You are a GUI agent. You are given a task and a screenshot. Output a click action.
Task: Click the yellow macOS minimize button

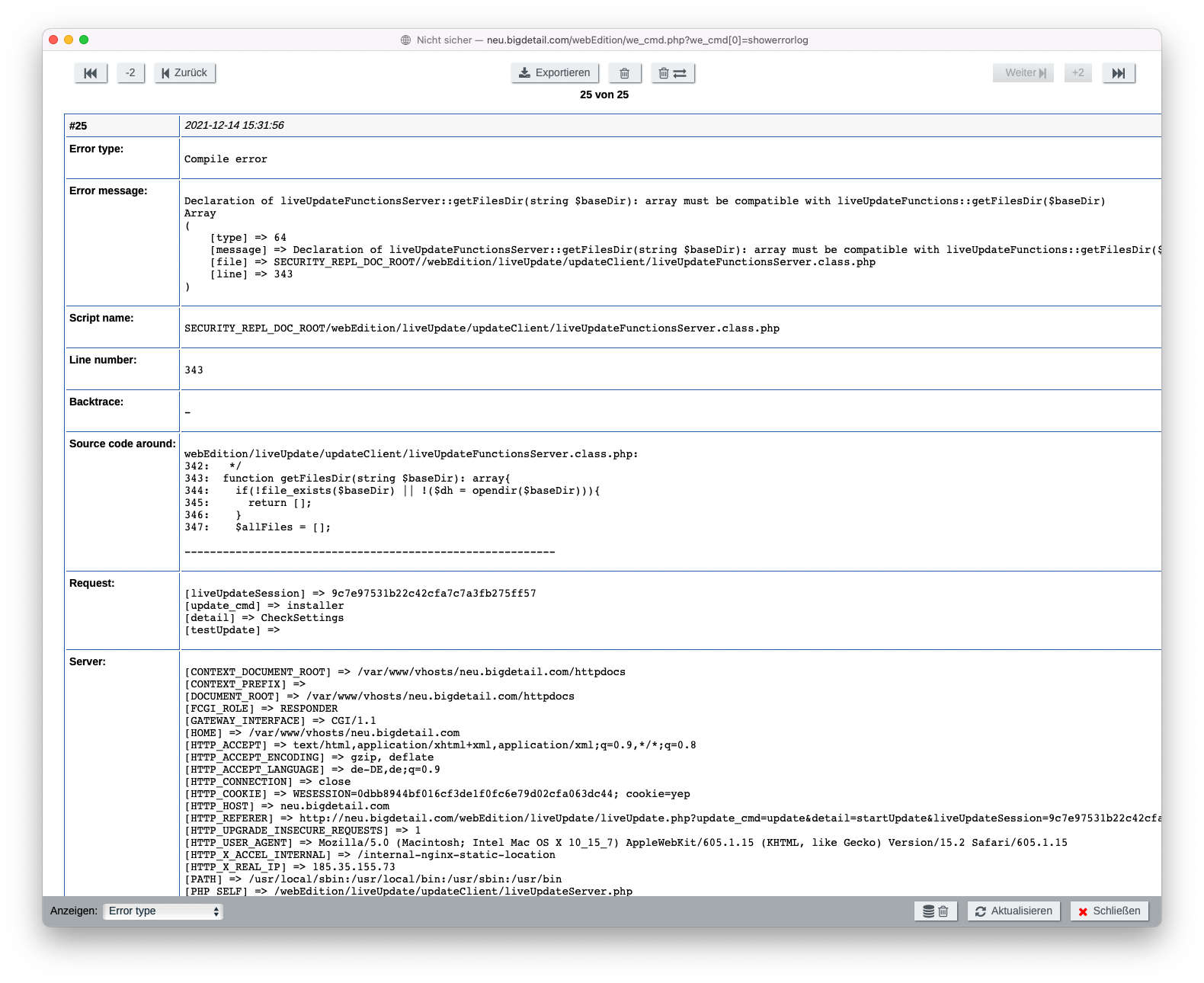(x=69, y=40)
